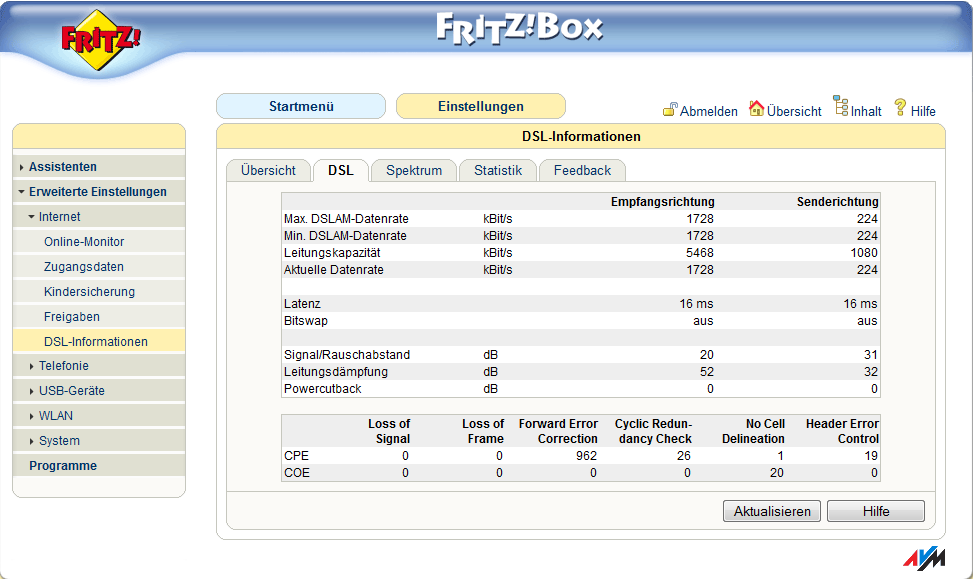Click the DSL-Informationen panel title

pyautogui.click(x=581, y=137)
